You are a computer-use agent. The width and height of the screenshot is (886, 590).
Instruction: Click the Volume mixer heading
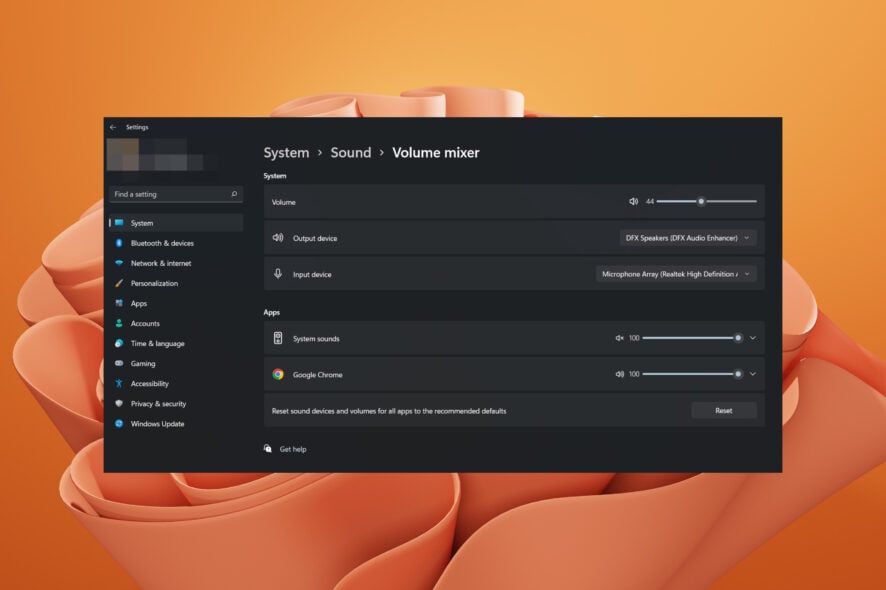(436, 153)
